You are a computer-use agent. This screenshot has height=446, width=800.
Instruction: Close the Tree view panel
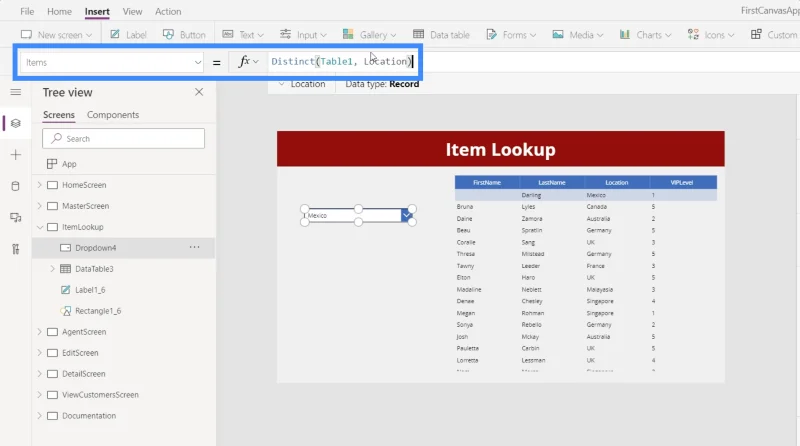point(199,92)
